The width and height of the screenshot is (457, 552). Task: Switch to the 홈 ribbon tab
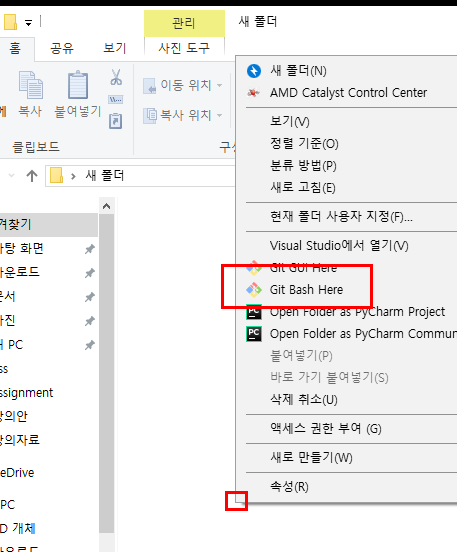pyautogui.click(x=15, y=48)
